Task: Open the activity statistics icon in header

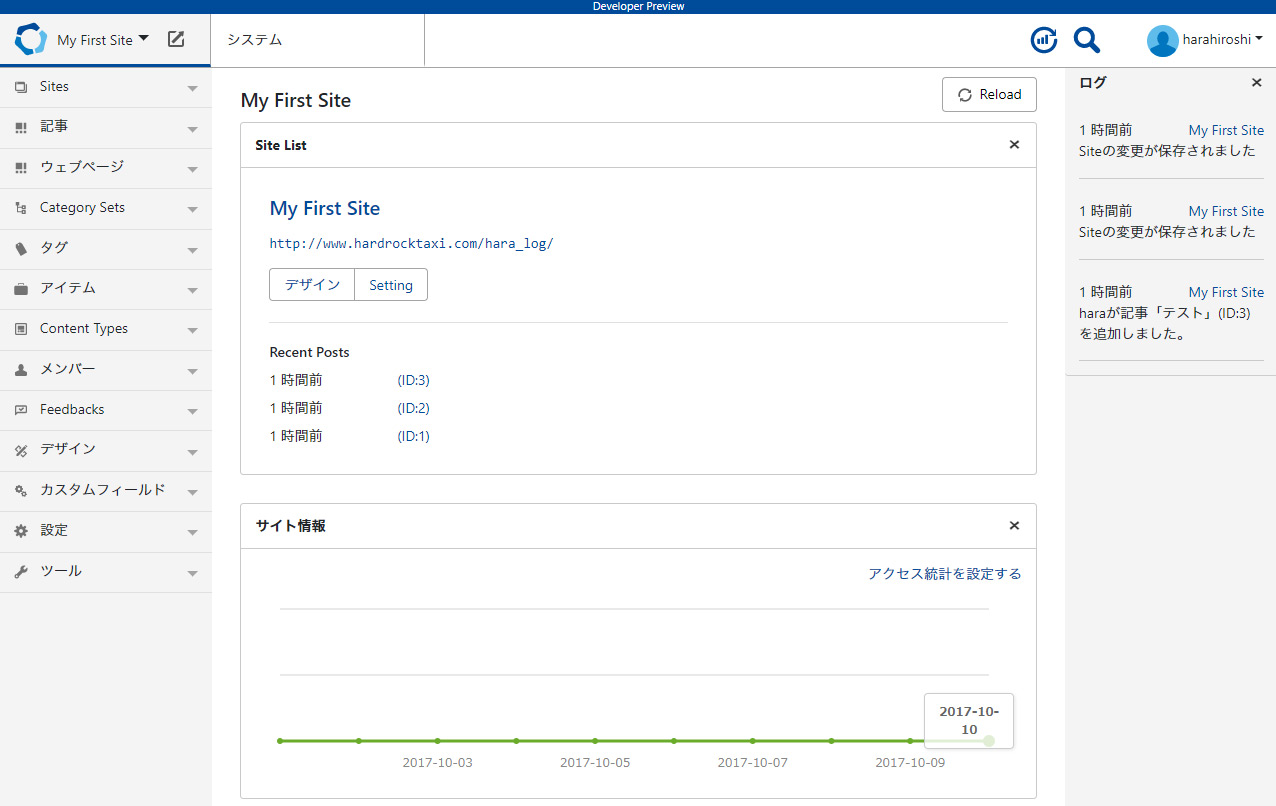Action: [1044, 40]
